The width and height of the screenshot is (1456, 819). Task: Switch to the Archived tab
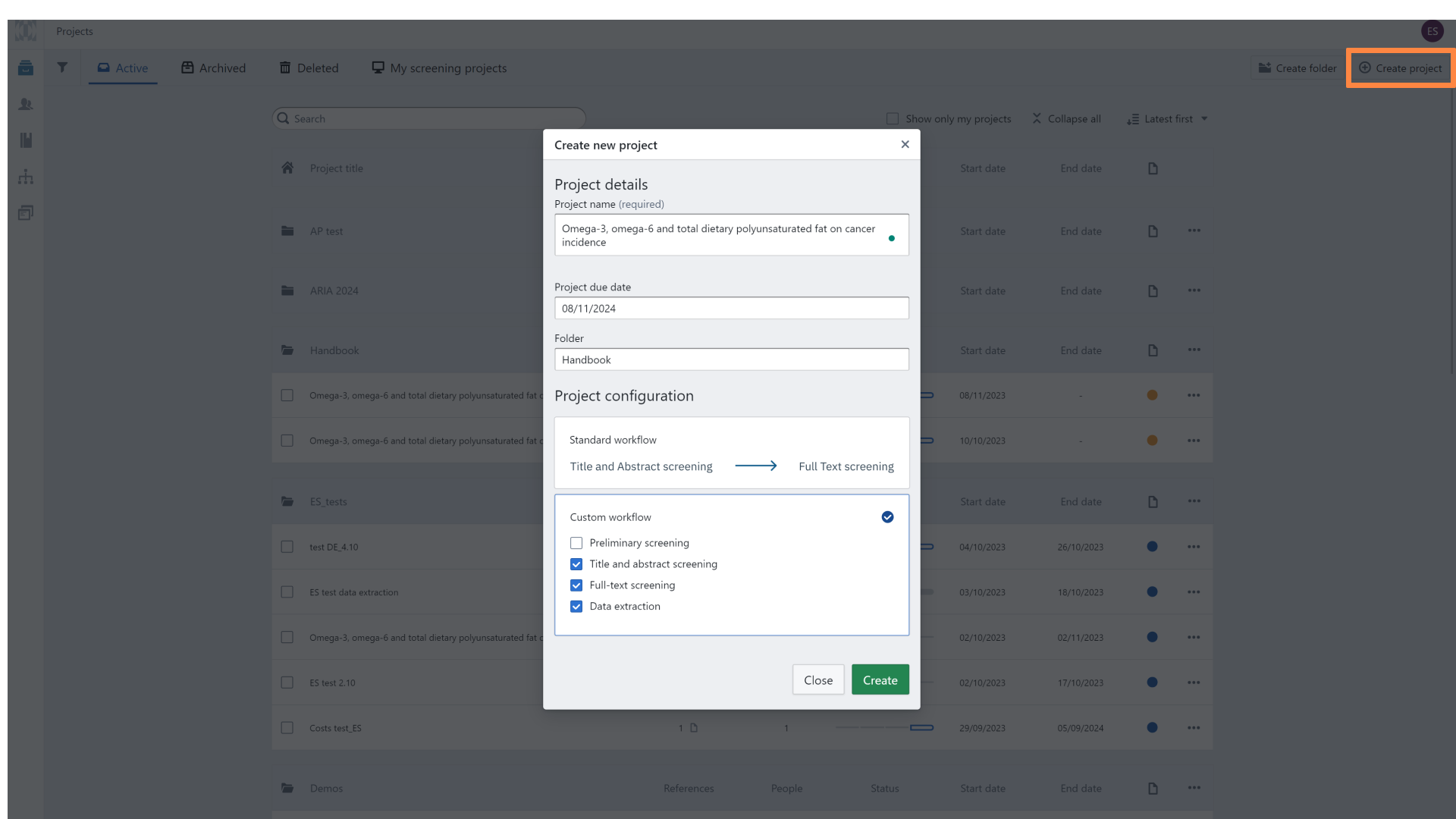tap(214, 68)
